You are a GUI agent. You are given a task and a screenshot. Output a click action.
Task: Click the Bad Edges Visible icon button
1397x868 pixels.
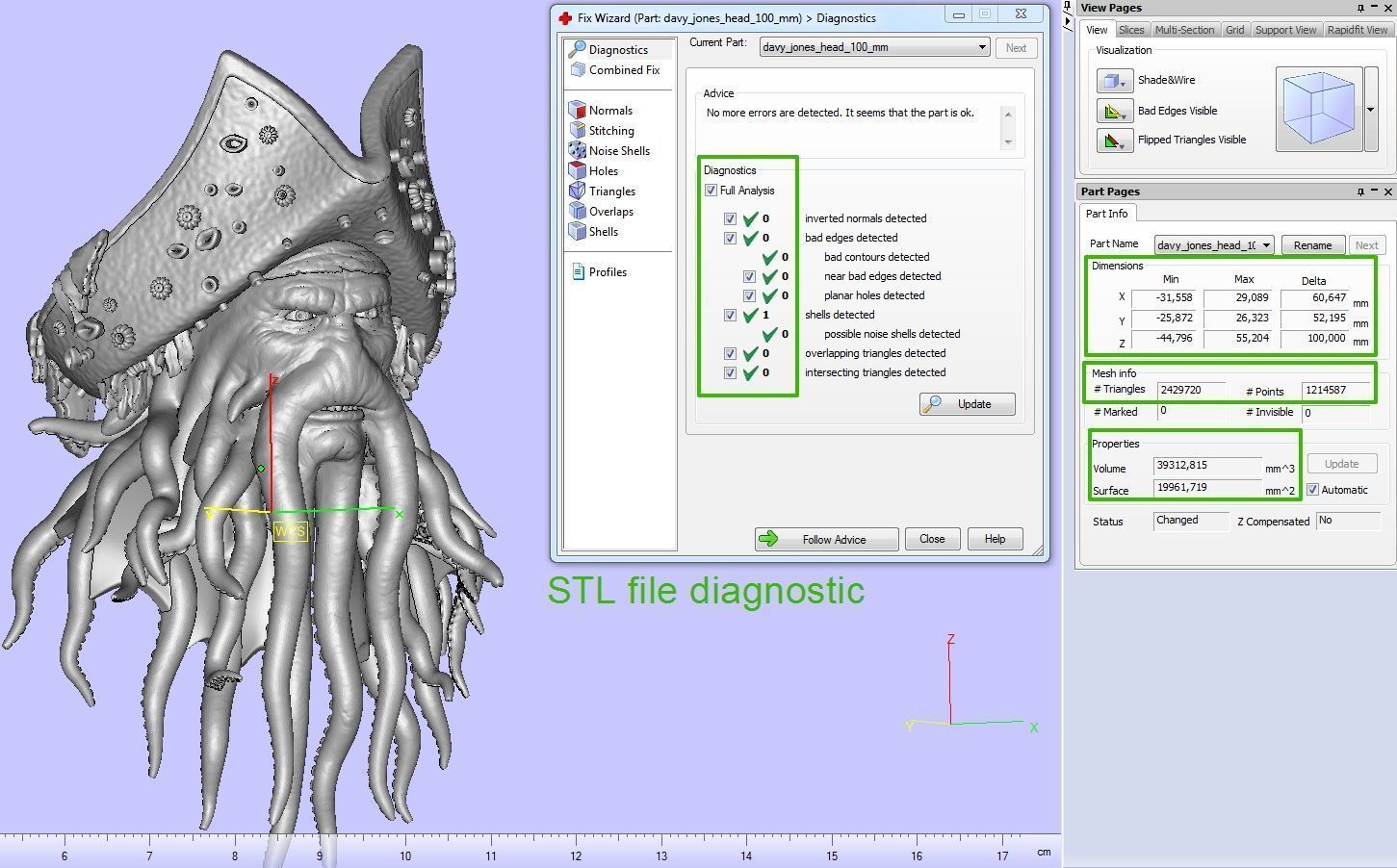coord(1115,112)
